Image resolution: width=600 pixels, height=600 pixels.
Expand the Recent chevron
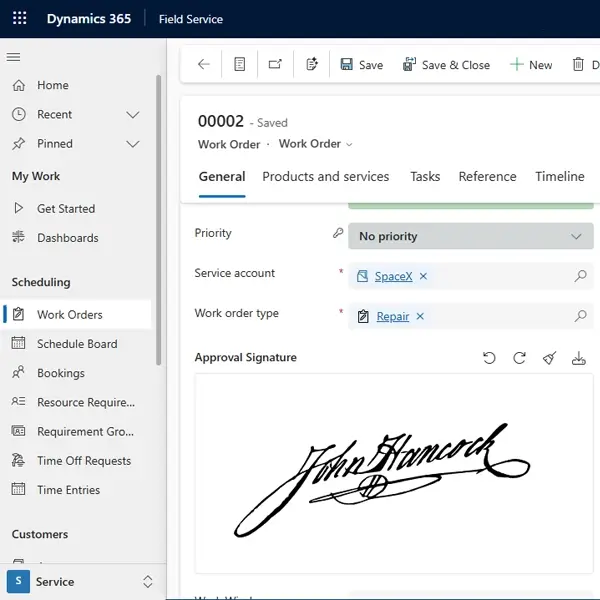(133, 114)
